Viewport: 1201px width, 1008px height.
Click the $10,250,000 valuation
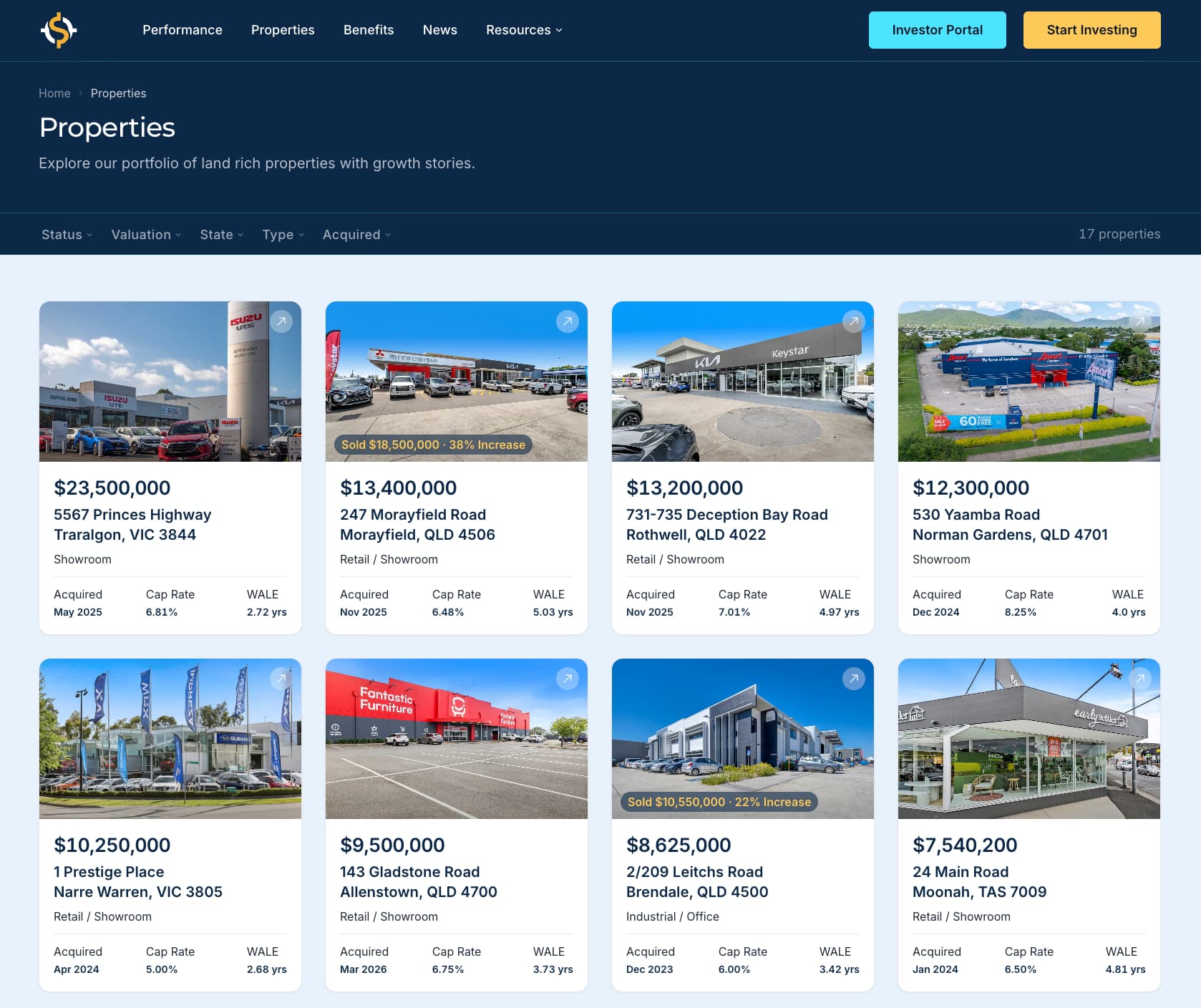[x=112, y=845]
